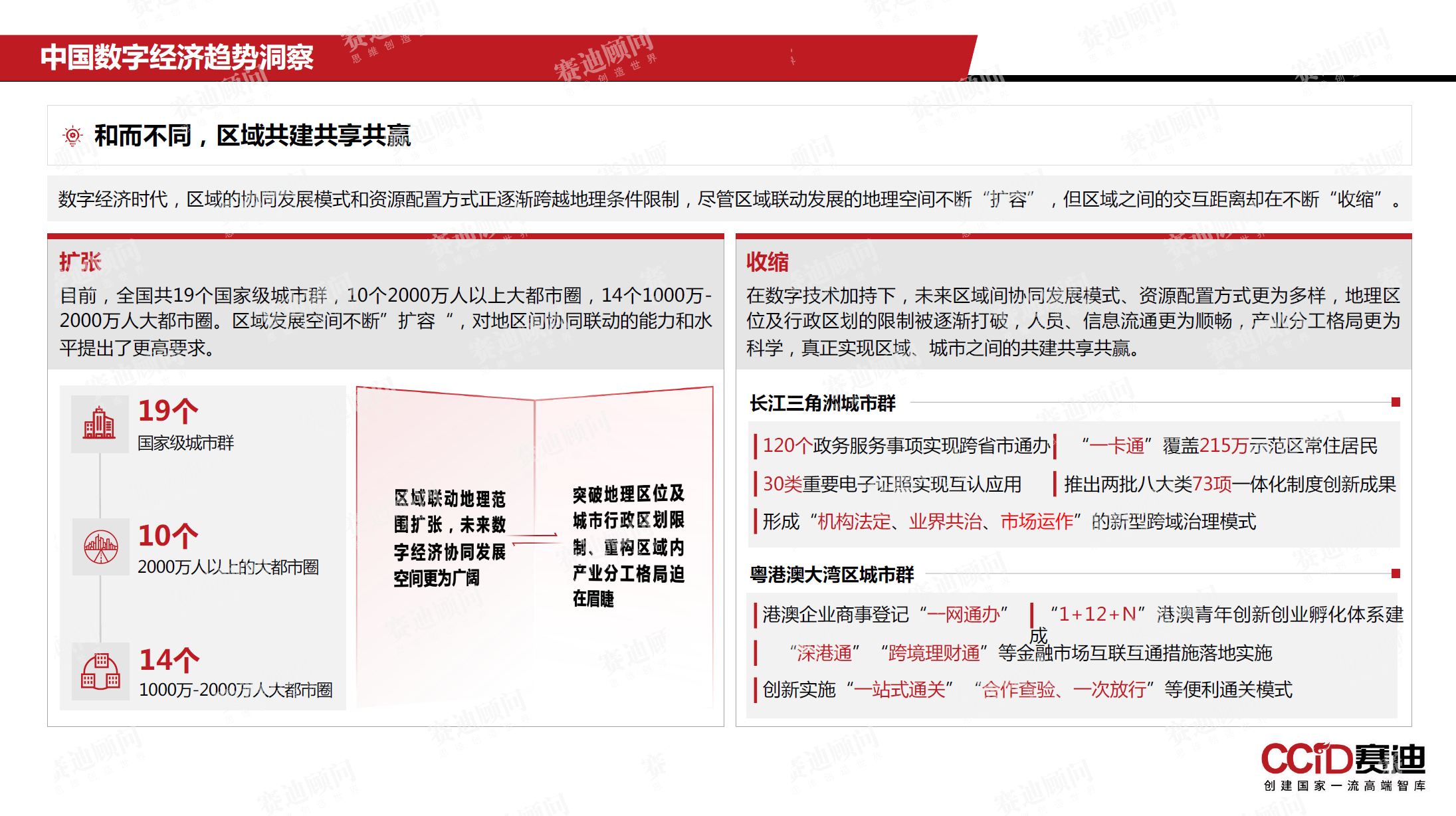Click the text block 突破地理区位及城市行政区划限制
This screenshot has height=816, width=1456.
click(x=629, y=546)
